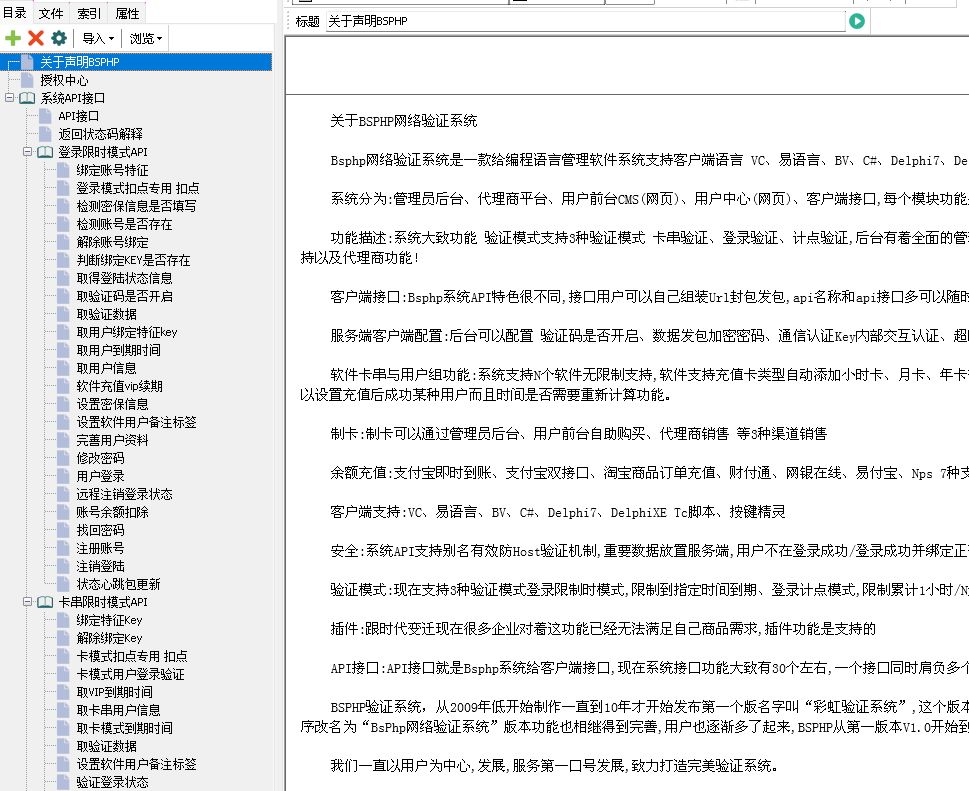The height and width of the screenshot is (791, 969).
Task: Open the gear settings icon in toolbar
Action: [x=59, y=38]
